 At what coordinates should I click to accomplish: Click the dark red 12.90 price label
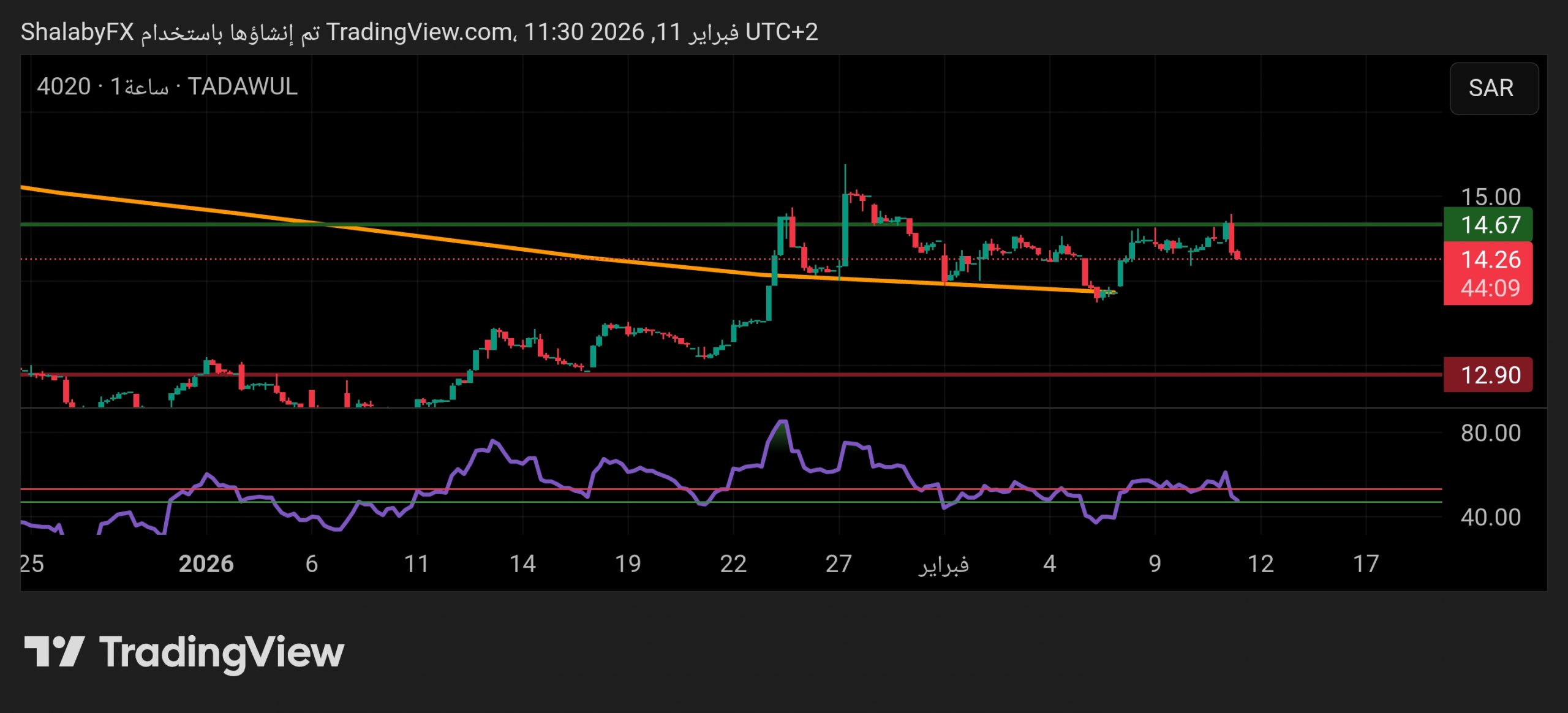tap(1488, 375)
